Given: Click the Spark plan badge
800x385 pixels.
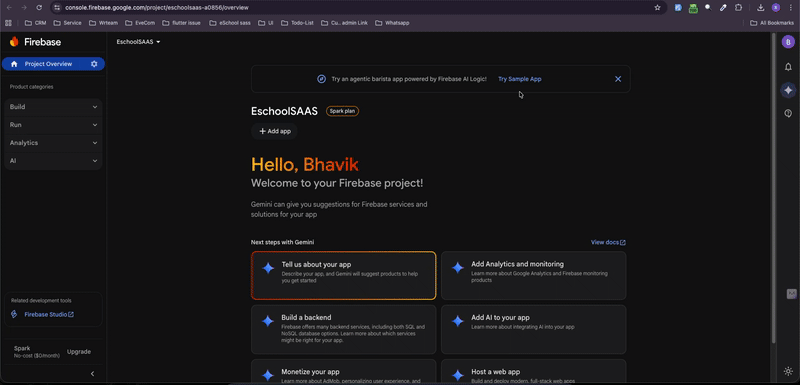Looking at the screenshot, I should [x=342, y=111].
